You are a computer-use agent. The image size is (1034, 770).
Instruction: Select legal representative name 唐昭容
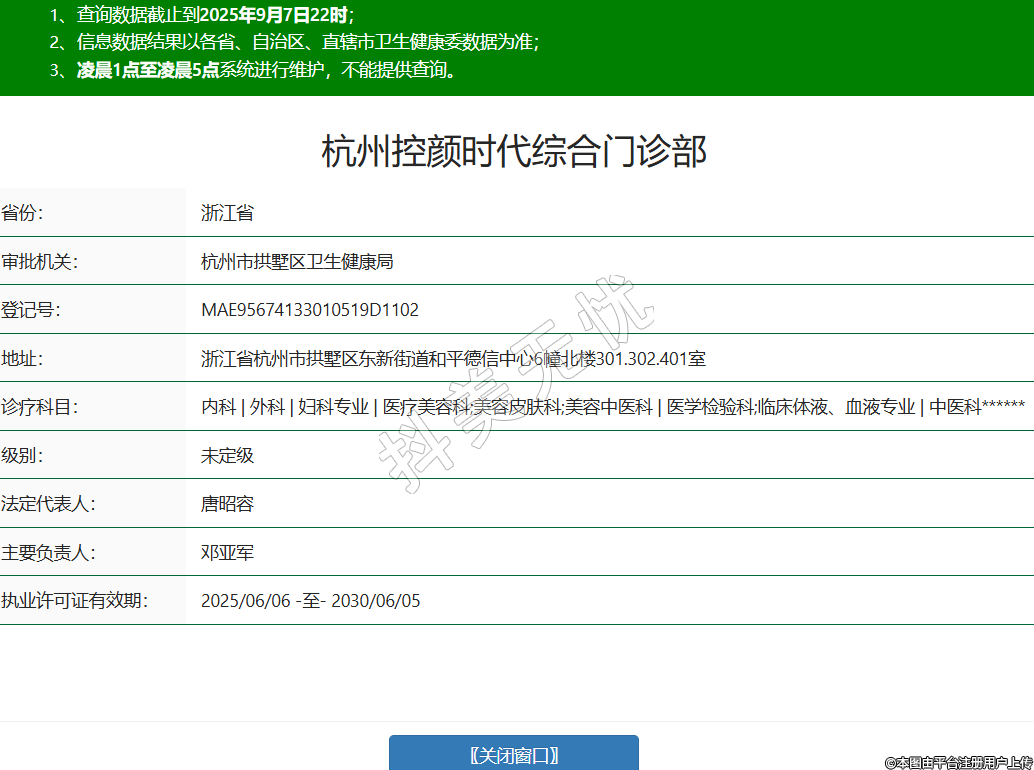pyautogui.click(x=227, y=504)
